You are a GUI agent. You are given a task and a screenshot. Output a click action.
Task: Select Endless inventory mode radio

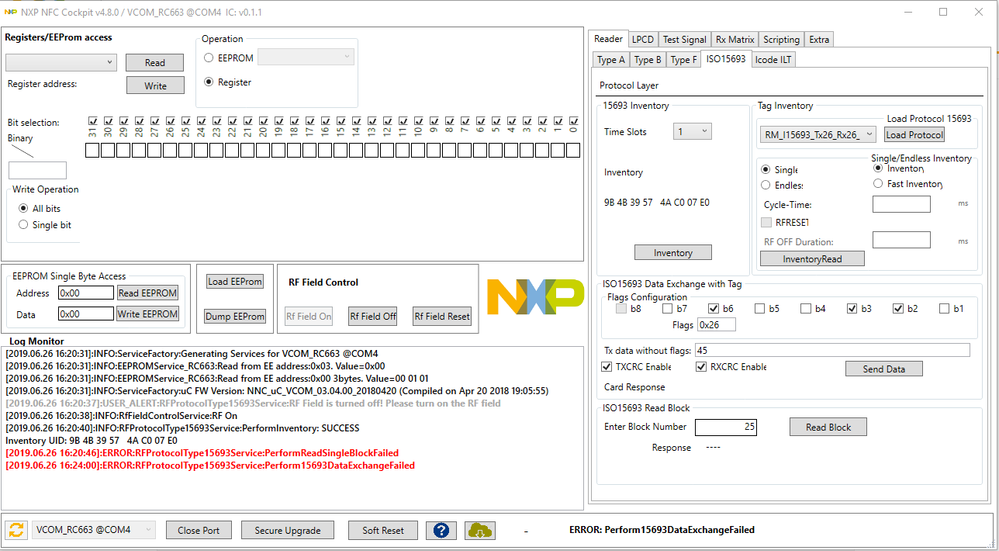(766, 185)
